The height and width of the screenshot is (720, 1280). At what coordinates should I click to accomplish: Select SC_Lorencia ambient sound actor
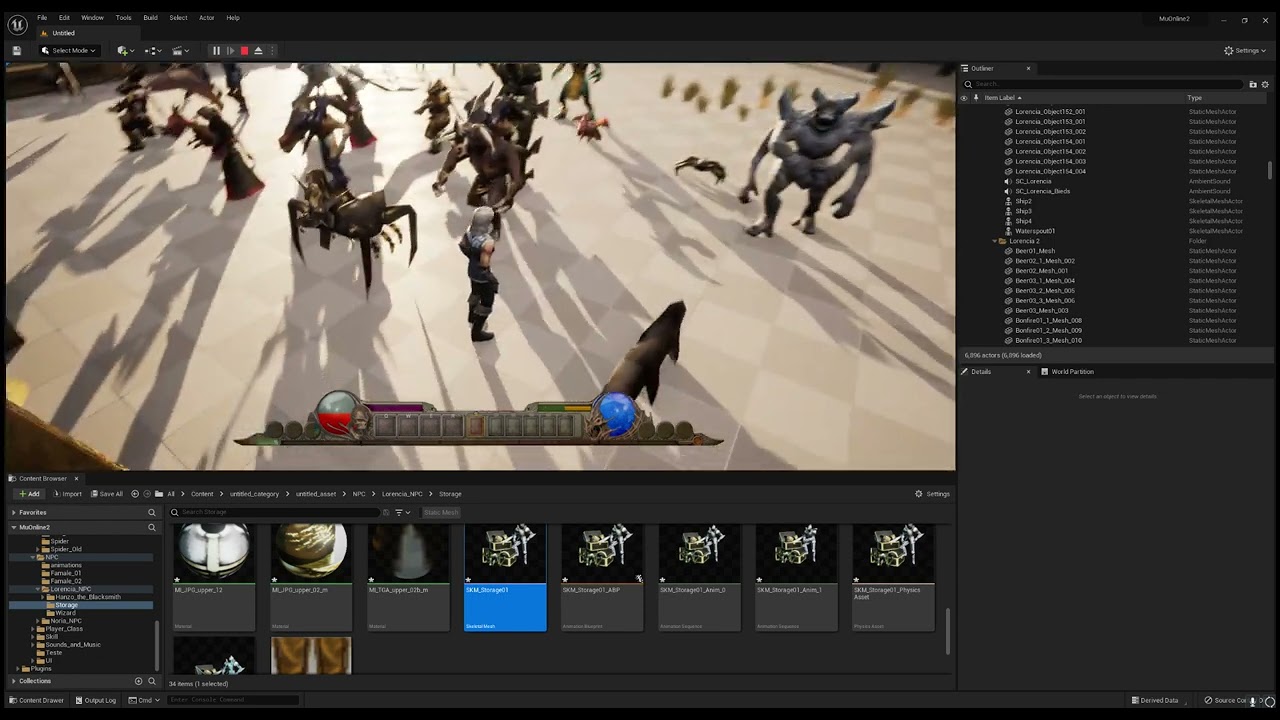click(1033, 181)
